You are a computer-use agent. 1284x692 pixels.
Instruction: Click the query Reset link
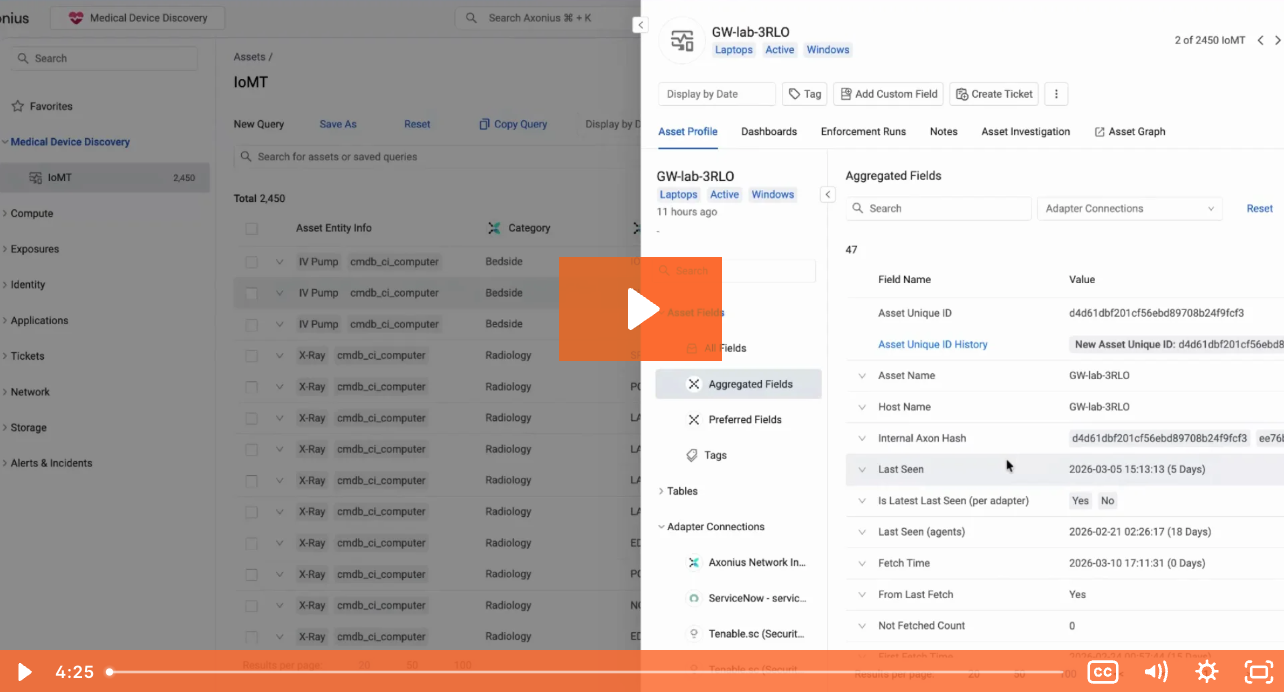[417, 124]
